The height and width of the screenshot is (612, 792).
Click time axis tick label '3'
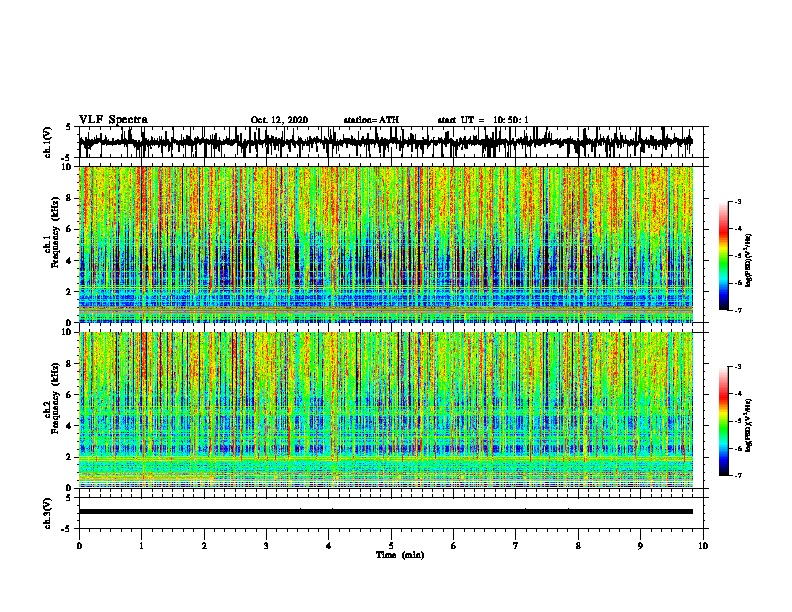click(266, 546)
